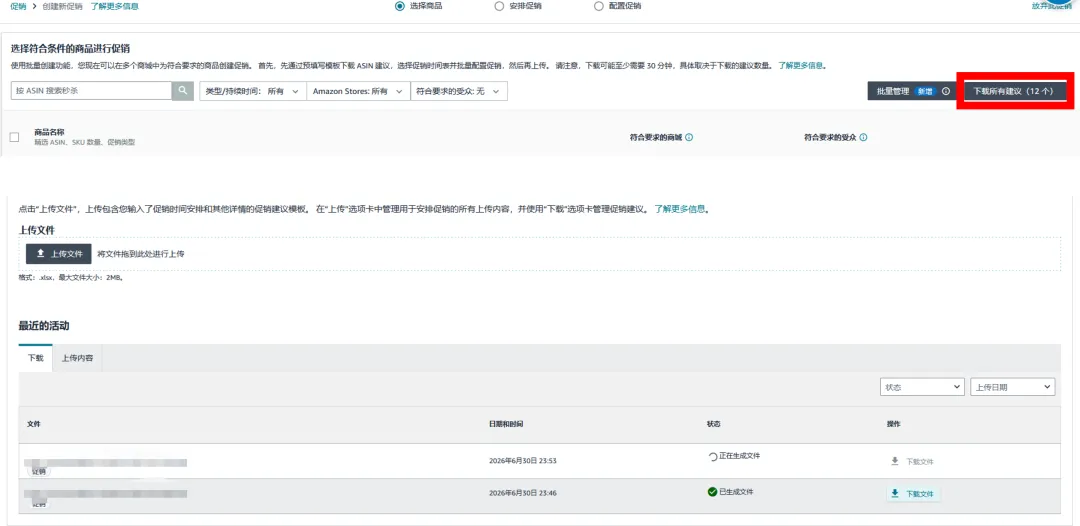Open the Amazon Stores filter dropdown
This screenshot has height=526, width=1080.
click(x=358, y=91)
